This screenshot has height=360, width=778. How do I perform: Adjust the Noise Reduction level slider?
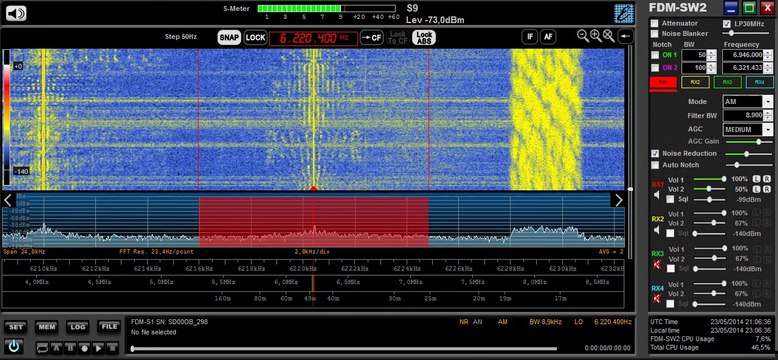coord(748,154)
